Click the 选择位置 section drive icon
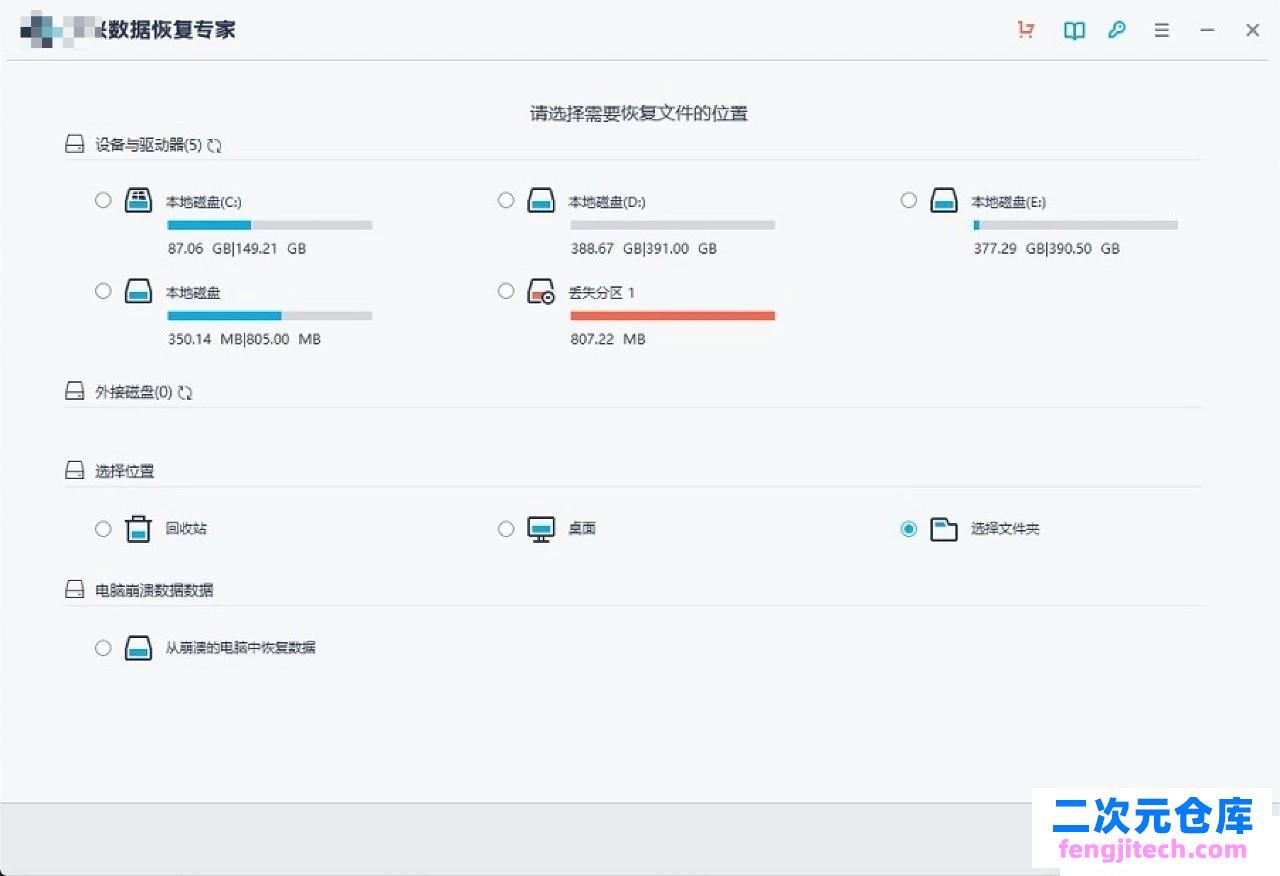This screenshot has width=1280, height=876. tap(74, 470)
